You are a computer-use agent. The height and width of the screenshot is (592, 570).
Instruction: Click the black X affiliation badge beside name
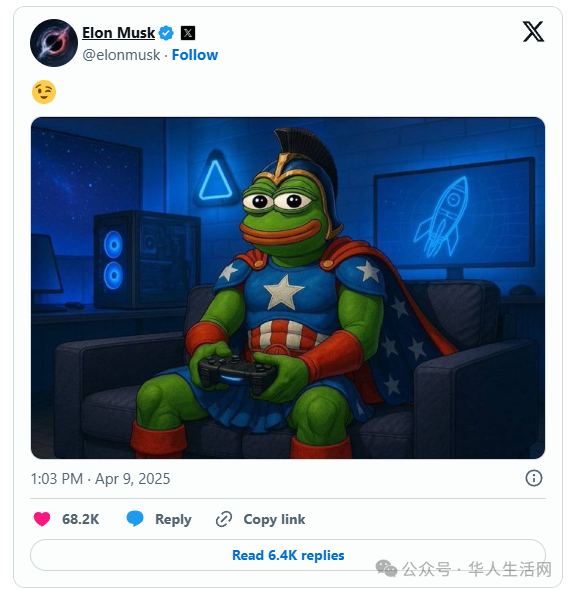click(x=188, y=33)
